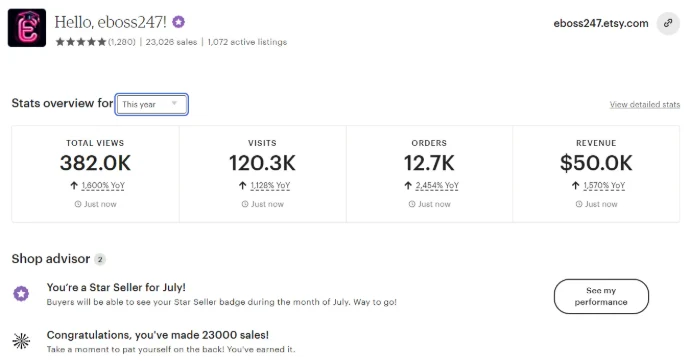Click the Total Views 382.0K value

pos(95,163)
